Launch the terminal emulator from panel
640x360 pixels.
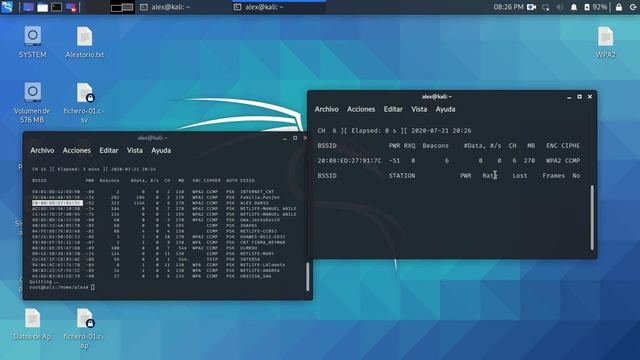point(57,7)
